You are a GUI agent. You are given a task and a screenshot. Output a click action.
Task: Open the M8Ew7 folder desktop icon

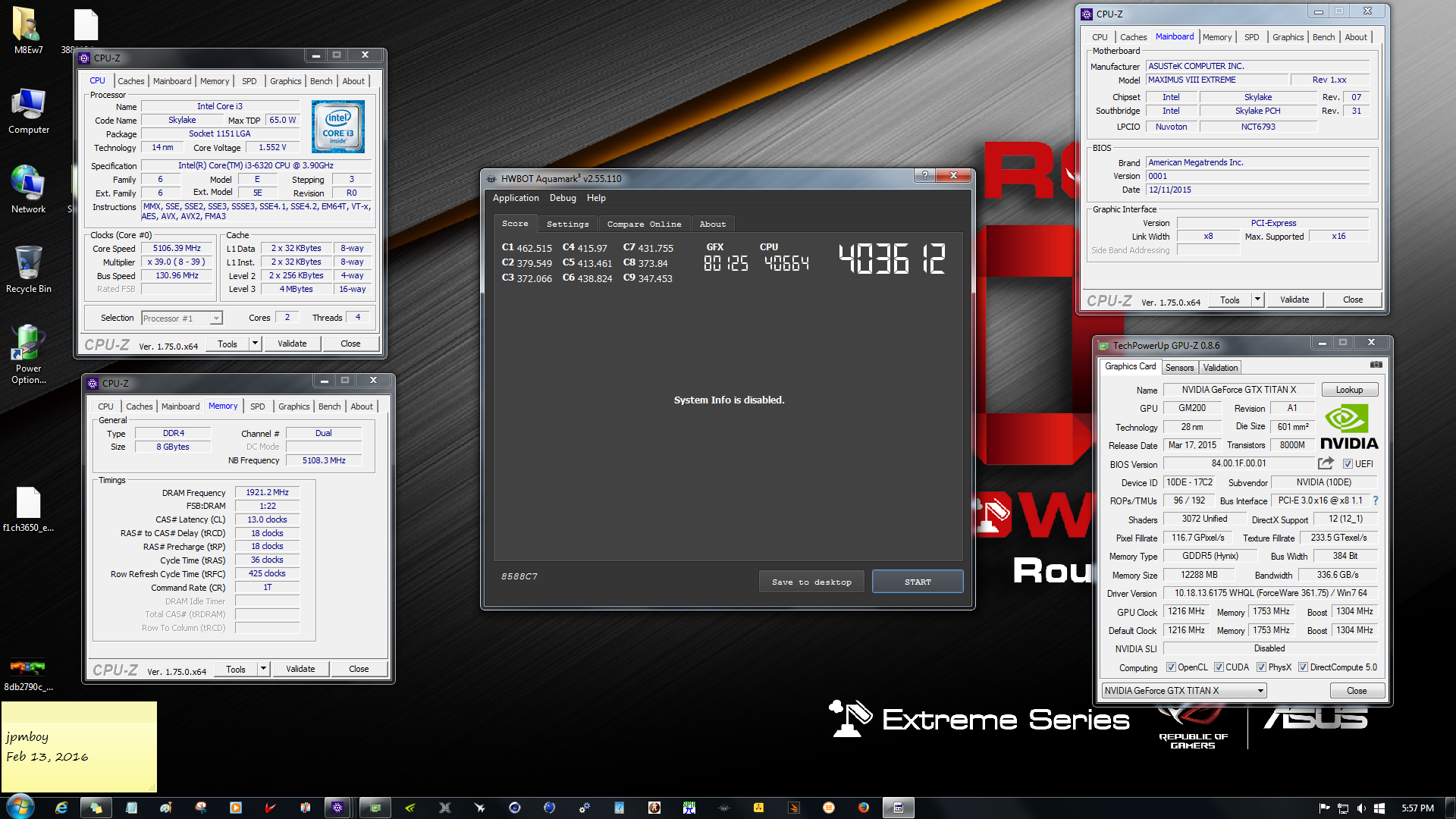coord(28,30)
